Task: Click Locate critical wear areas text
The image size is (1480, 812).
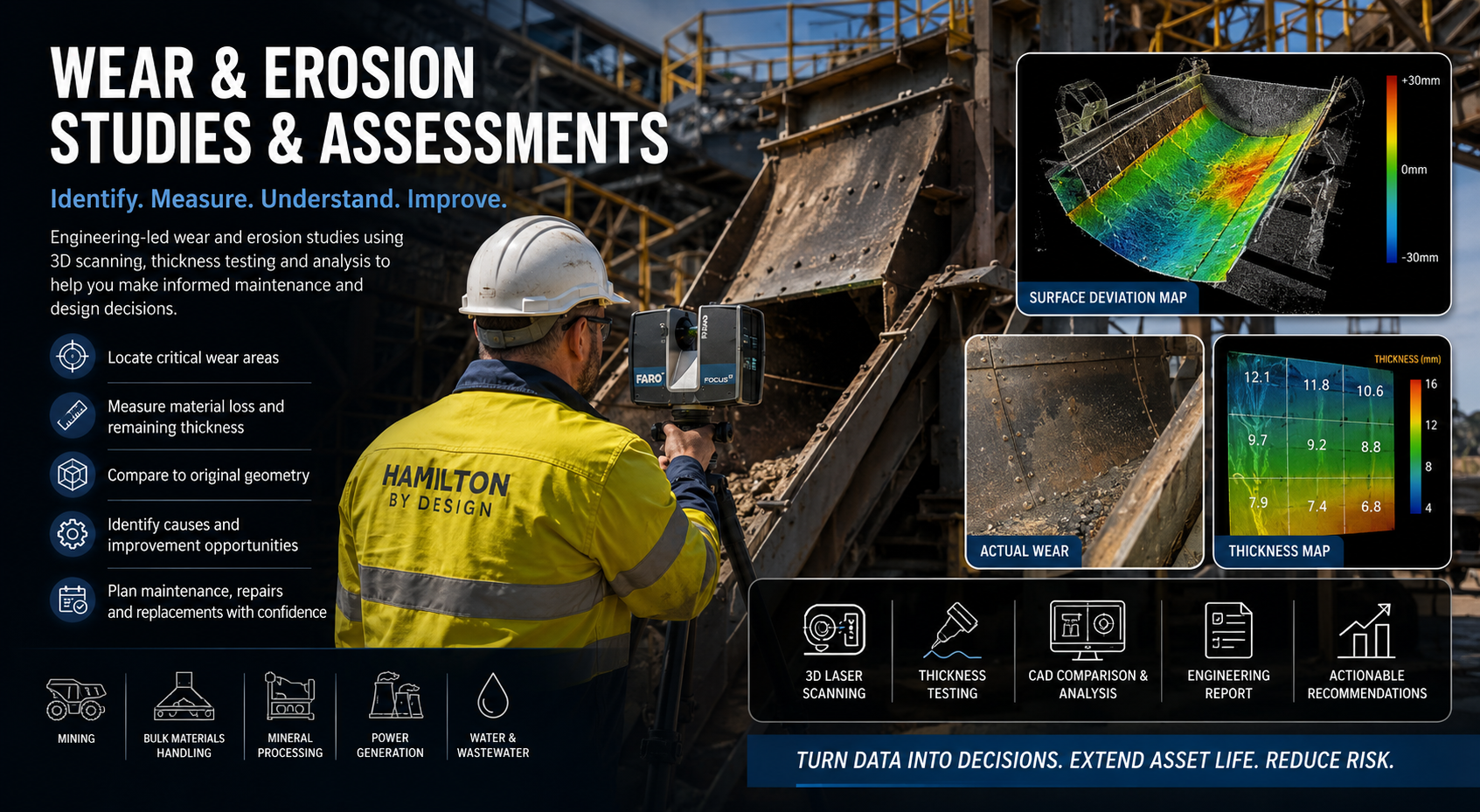Action: 193,357
